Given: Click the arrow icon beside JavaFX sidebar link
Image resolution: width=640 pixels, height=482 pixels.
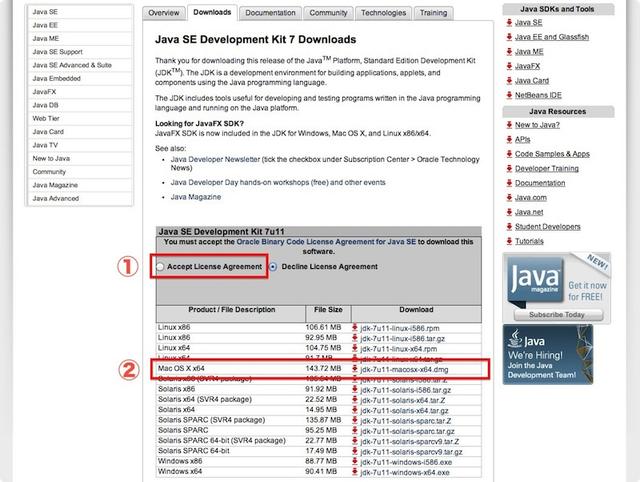Looking at the screenshot, I should click(x=509, y=66).
